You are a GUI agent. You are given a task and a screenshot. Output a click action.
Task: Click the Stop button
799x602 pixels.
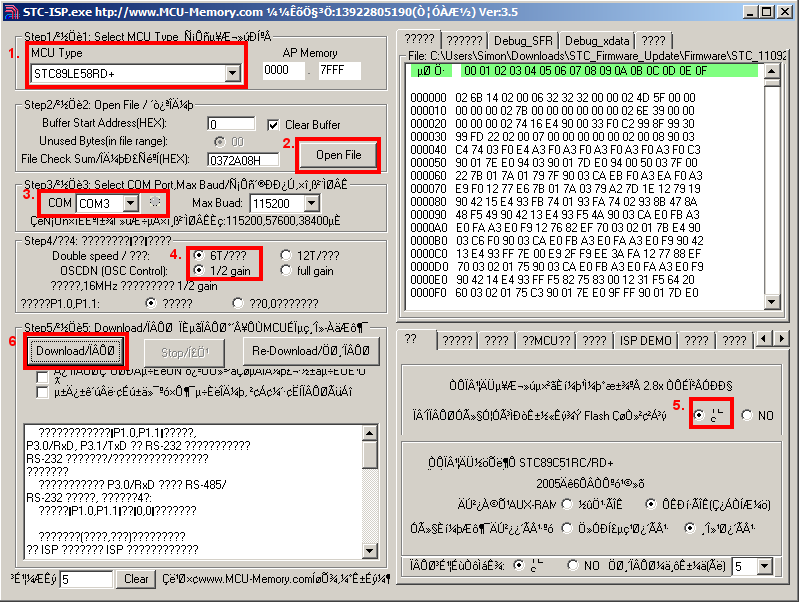(x=184, y=352)
